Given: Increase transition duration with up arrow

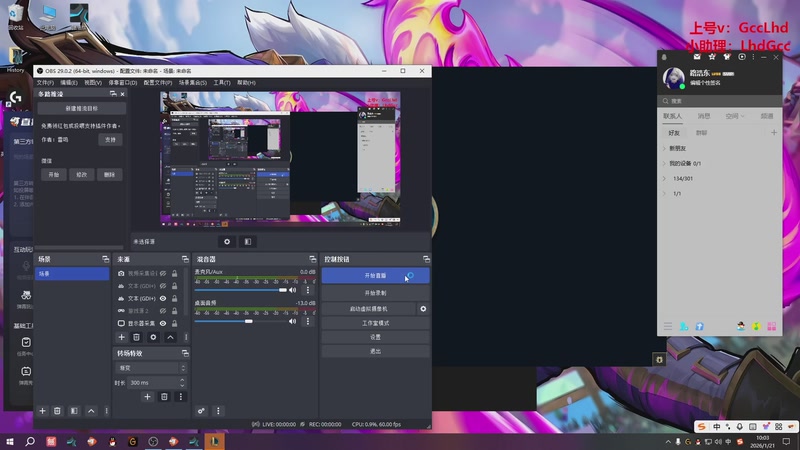Looking at the screenshot, I should (182, 380).
